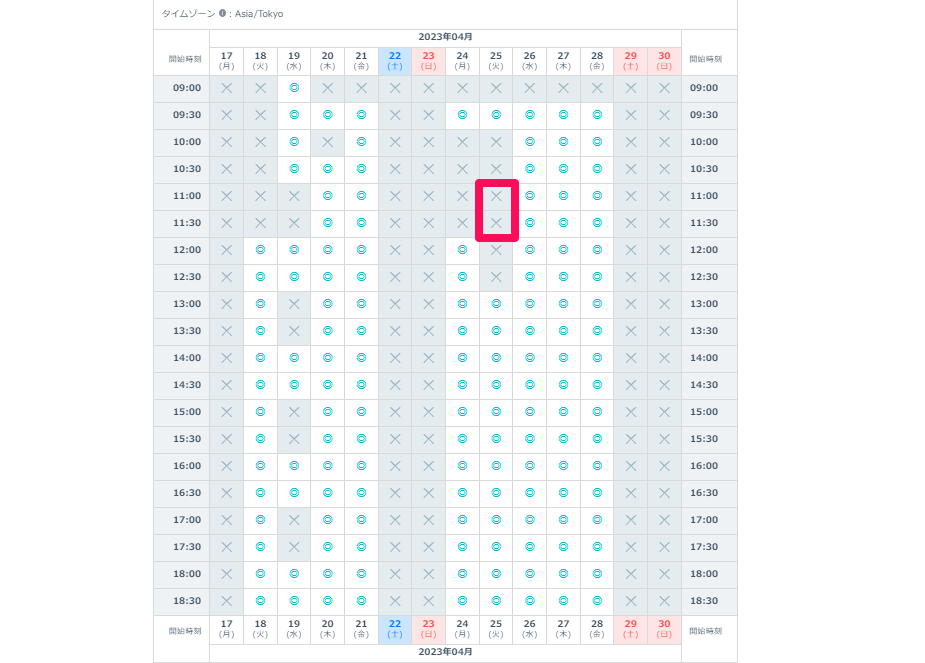The width and height of the screenshot is (925, 663).
Task: Pick the 14:30 available slot on April 21
Action: coord(362,385)
